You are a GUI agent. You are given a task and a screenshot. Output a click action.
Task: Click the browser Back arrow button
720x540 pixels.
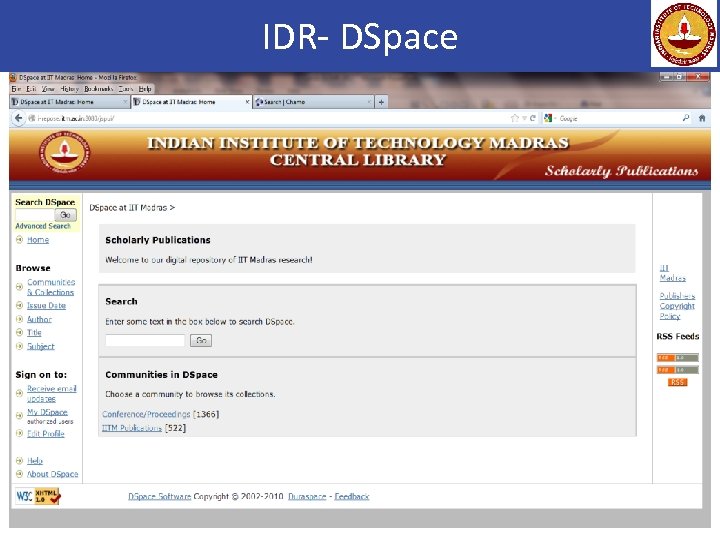[18, 118]
